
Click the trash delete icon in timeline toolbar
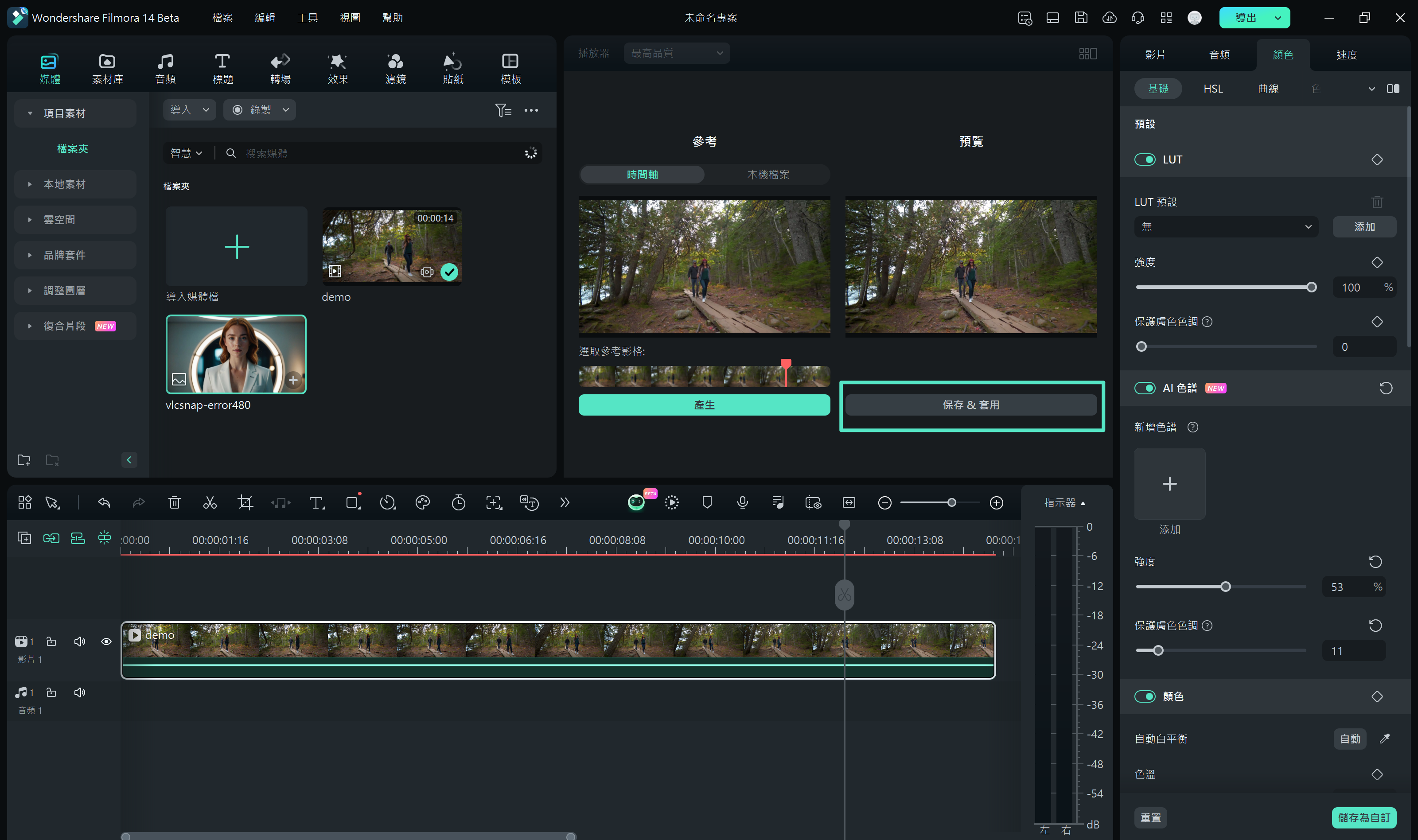click(x=174, y=503)
